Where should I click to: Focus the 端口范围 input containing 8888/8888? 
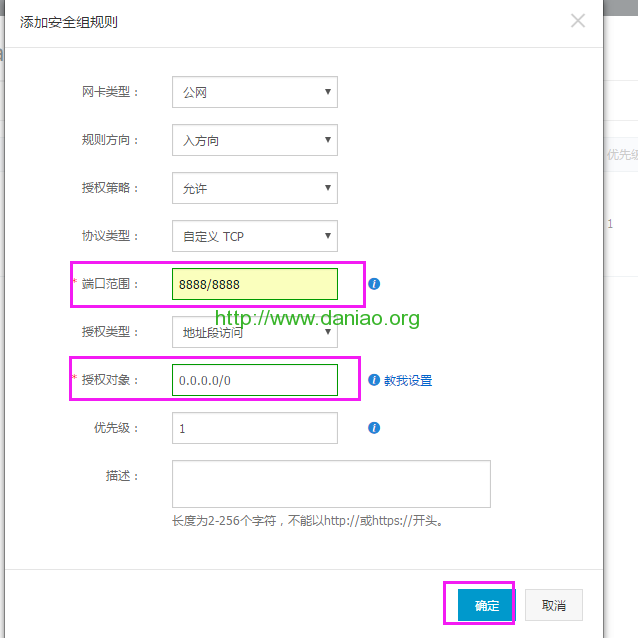pyautogui.click(x=254, y=284)
